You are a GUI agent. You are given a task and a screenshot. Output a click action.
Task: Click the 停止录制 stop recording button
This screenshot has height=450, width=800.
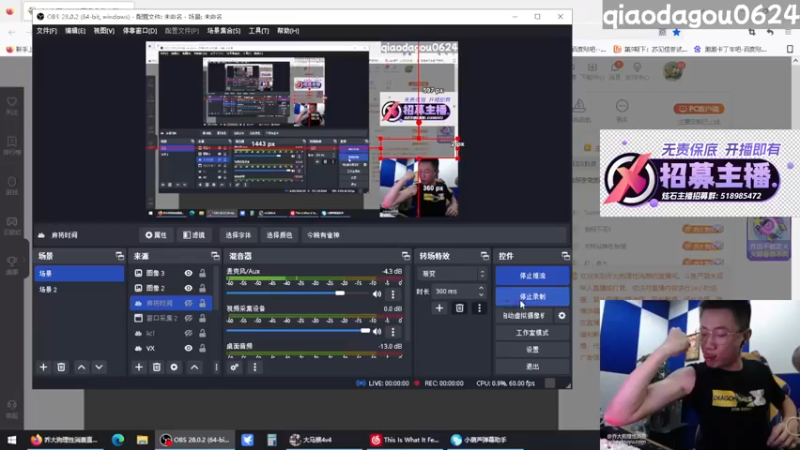tap(532, 296)
